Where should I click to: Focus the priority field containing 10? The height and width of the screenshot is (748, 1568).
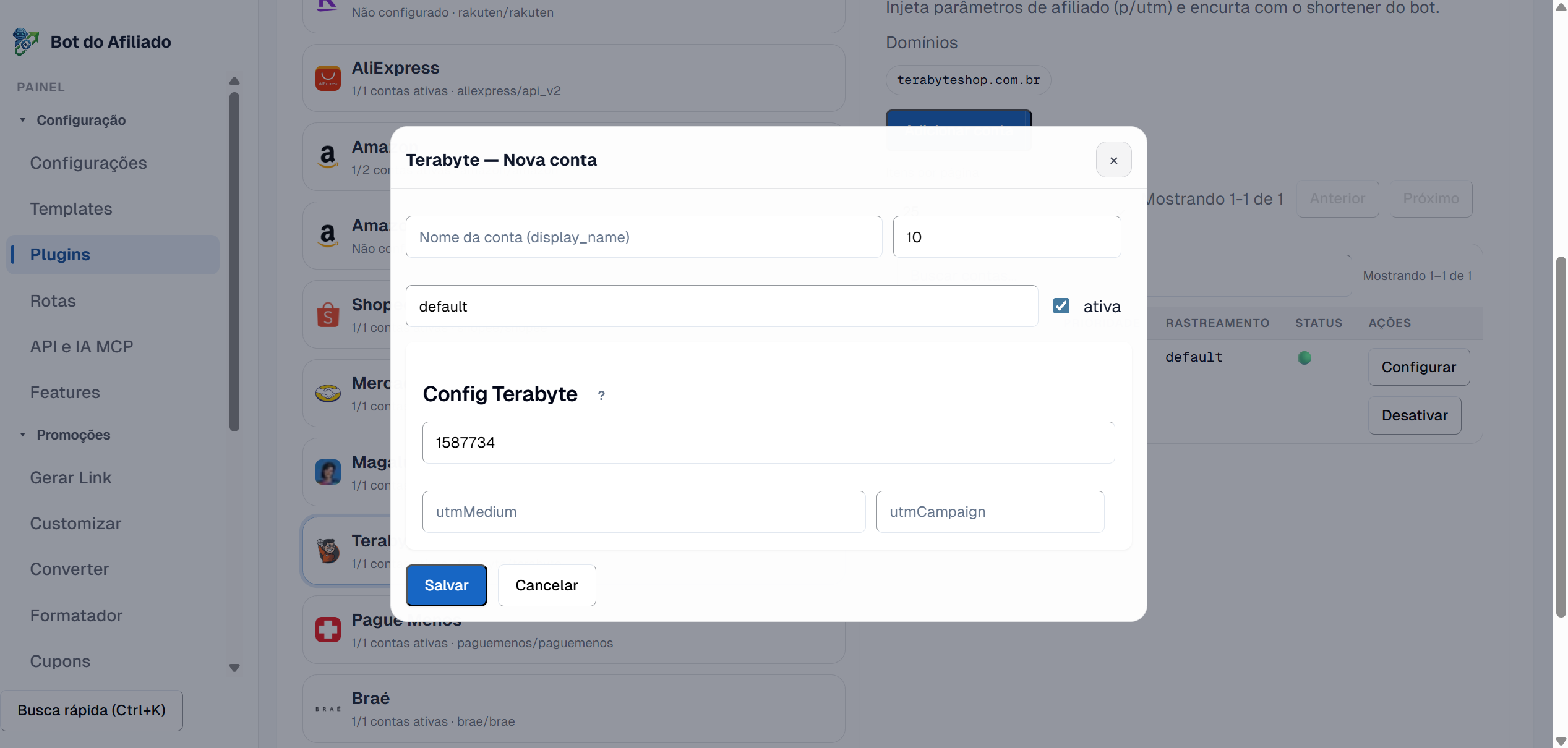[1006, 237]
